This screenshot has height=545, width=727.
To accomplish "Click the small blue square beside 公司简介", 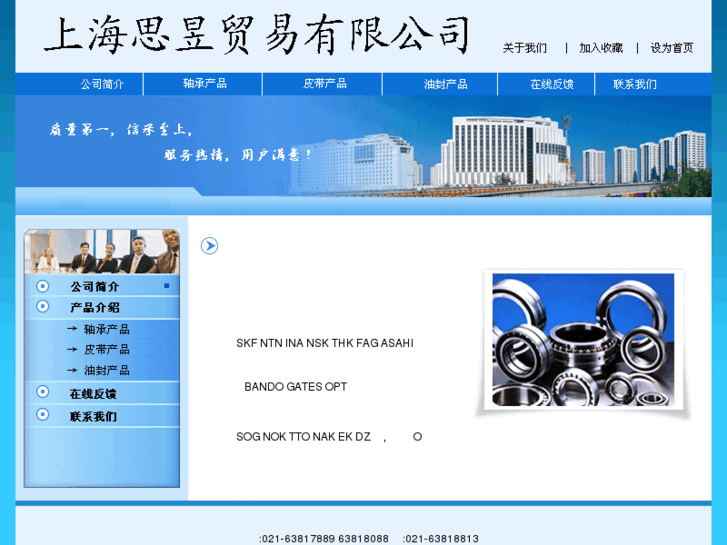I will coord(166,286).
